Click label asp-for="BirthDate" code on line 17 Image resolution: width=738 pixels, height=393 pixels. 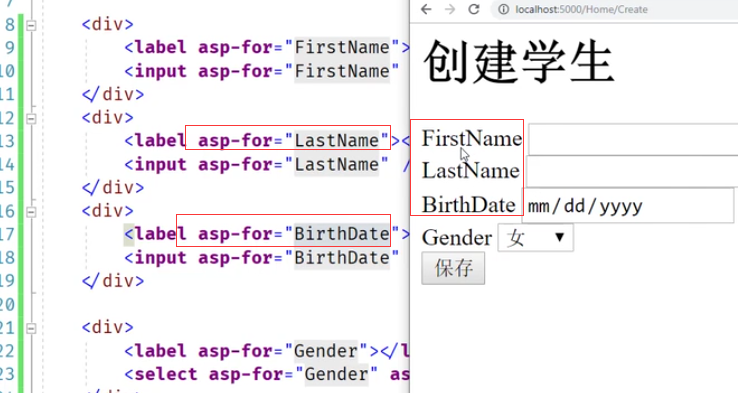tap(267, 234)
